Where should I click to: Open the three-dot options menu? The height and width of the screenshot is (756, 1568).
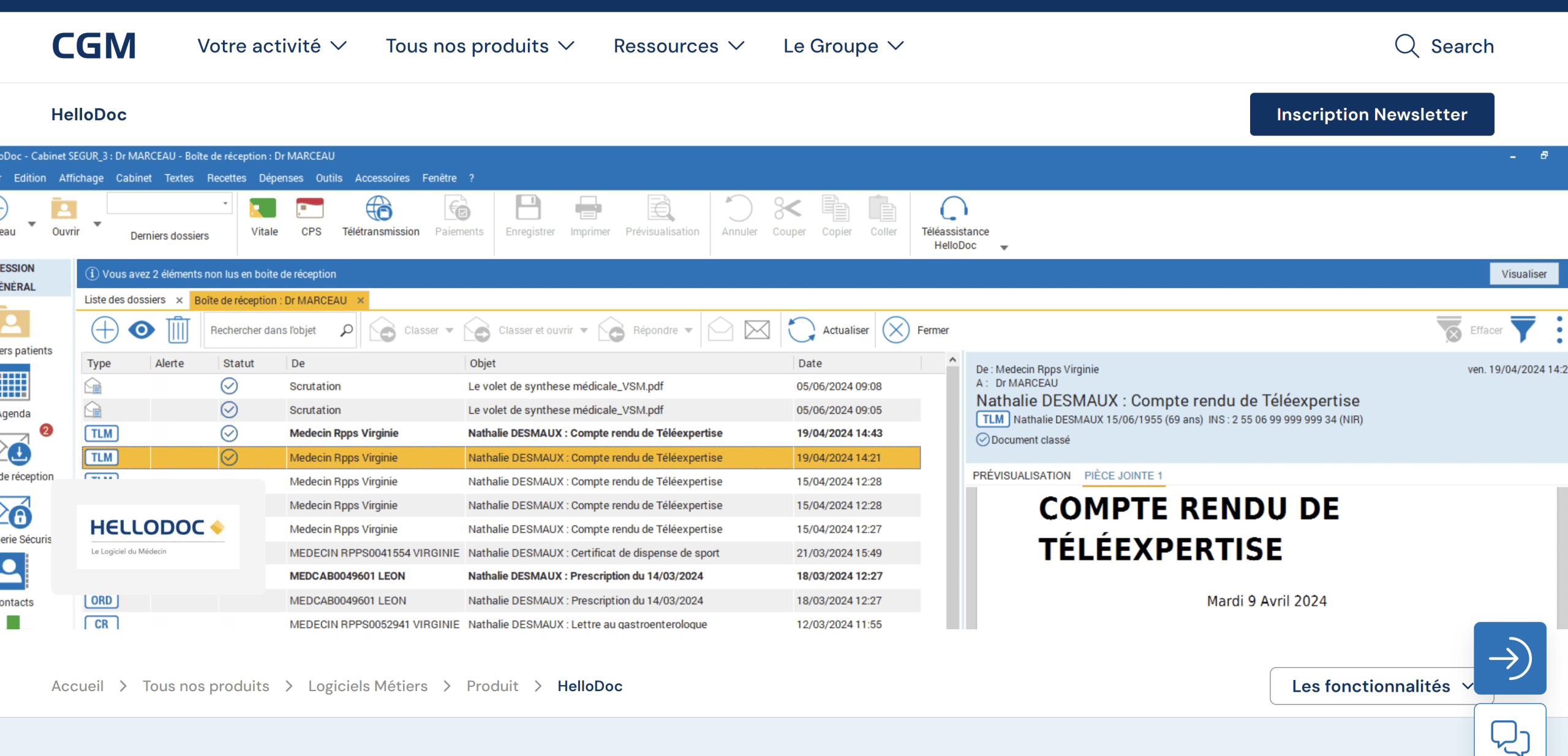click(1559, 330)
